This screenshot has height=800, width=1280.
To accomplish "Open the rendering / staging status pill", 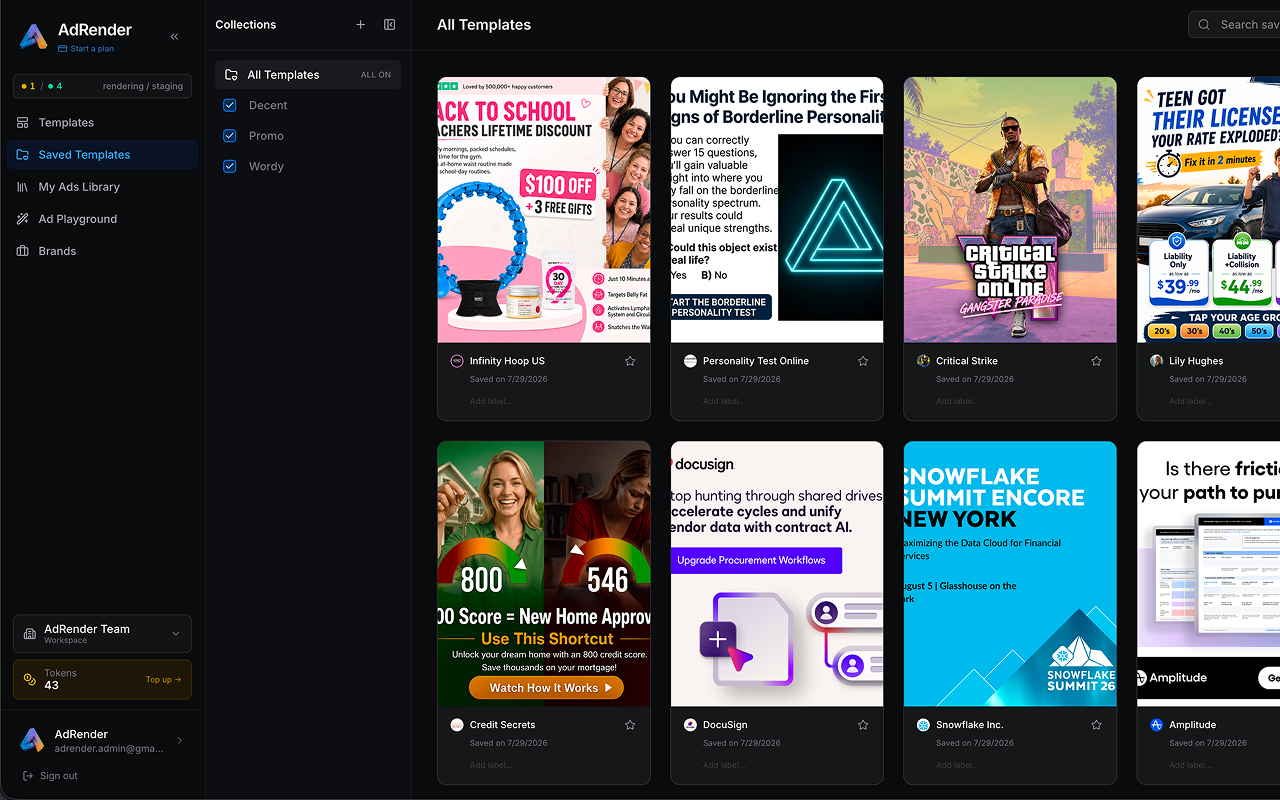I will (x=102, y=86).
